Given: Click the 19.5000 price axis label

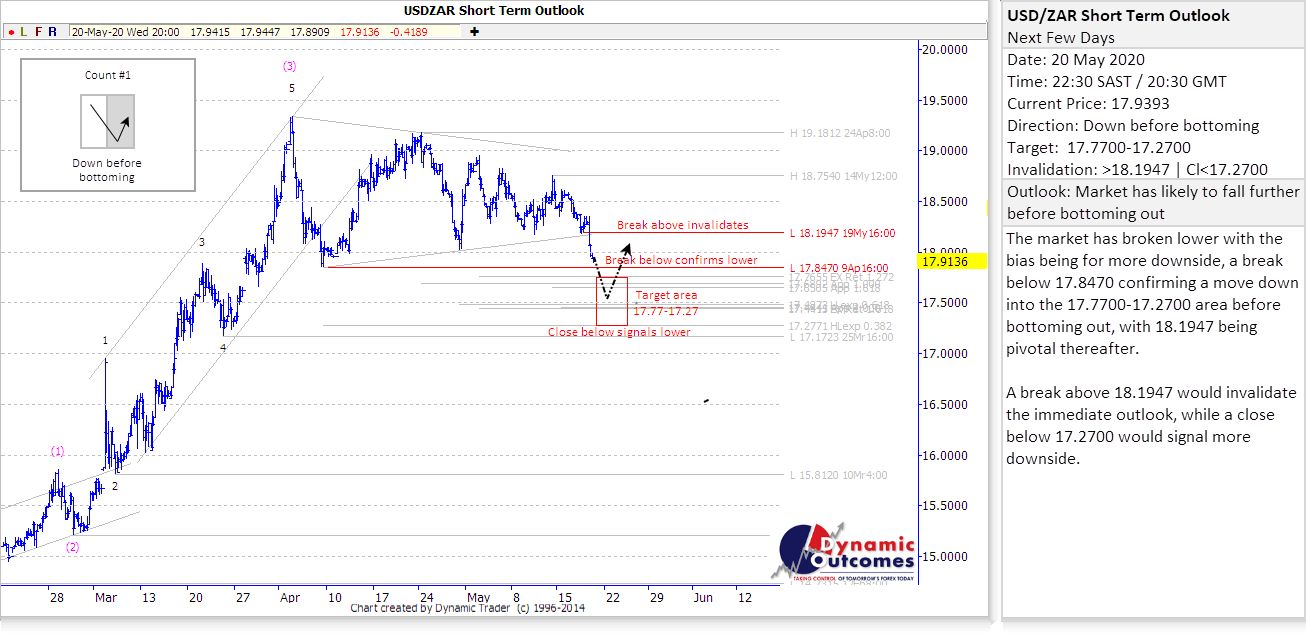Looking at the screenshot, I should pos(945,100).
